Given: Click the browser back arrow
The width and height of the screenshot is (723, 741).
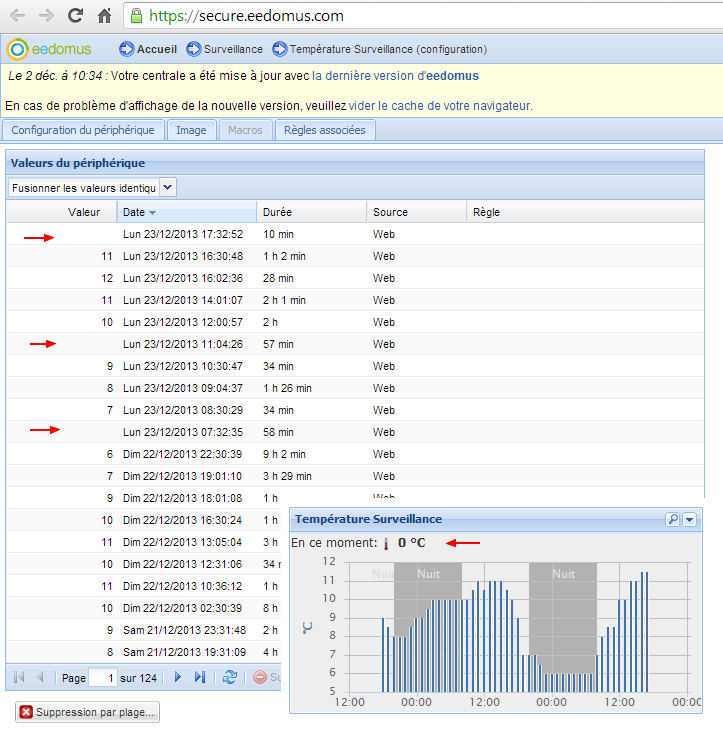Looking at the screenshot, I should [x=17, y=16].
